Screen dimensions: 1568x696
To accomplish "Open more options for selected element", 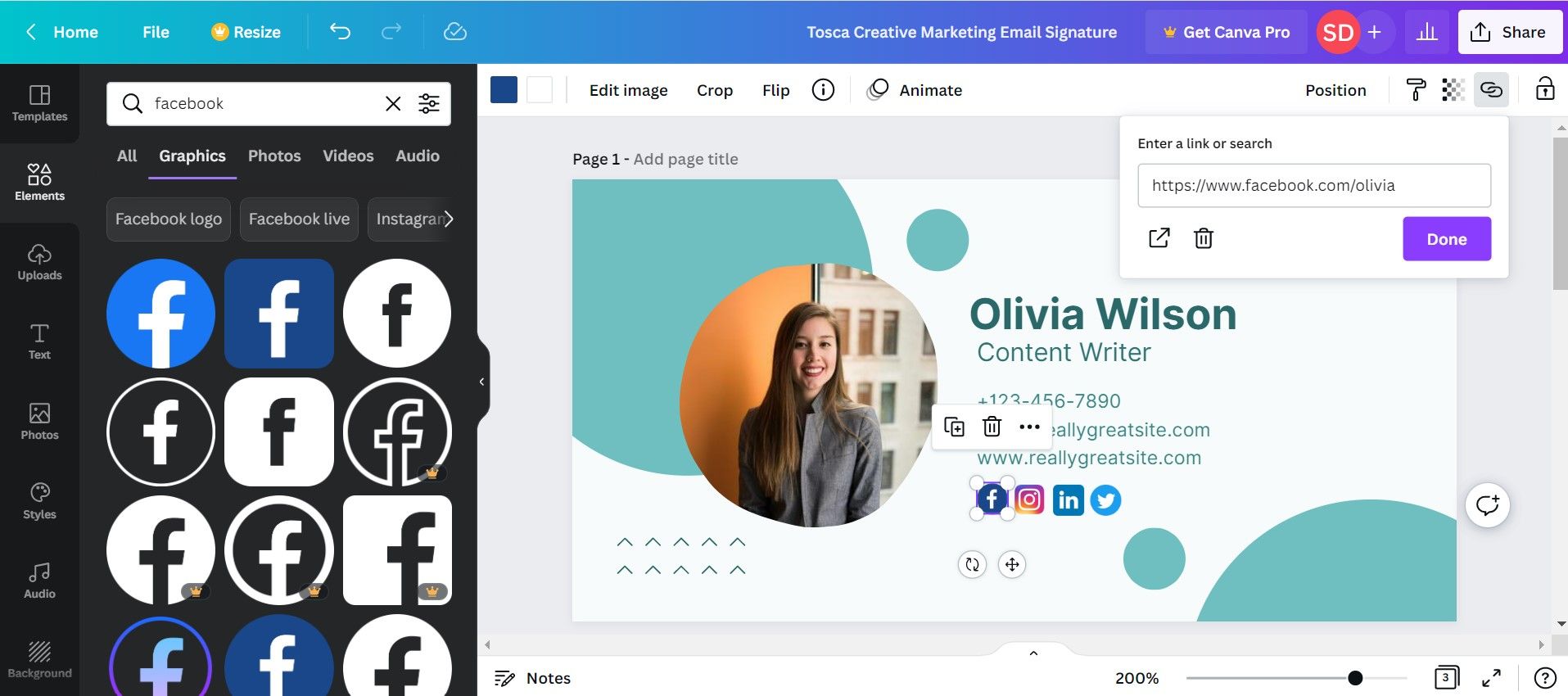I will pyautogui.click(x=1029, y=427).
